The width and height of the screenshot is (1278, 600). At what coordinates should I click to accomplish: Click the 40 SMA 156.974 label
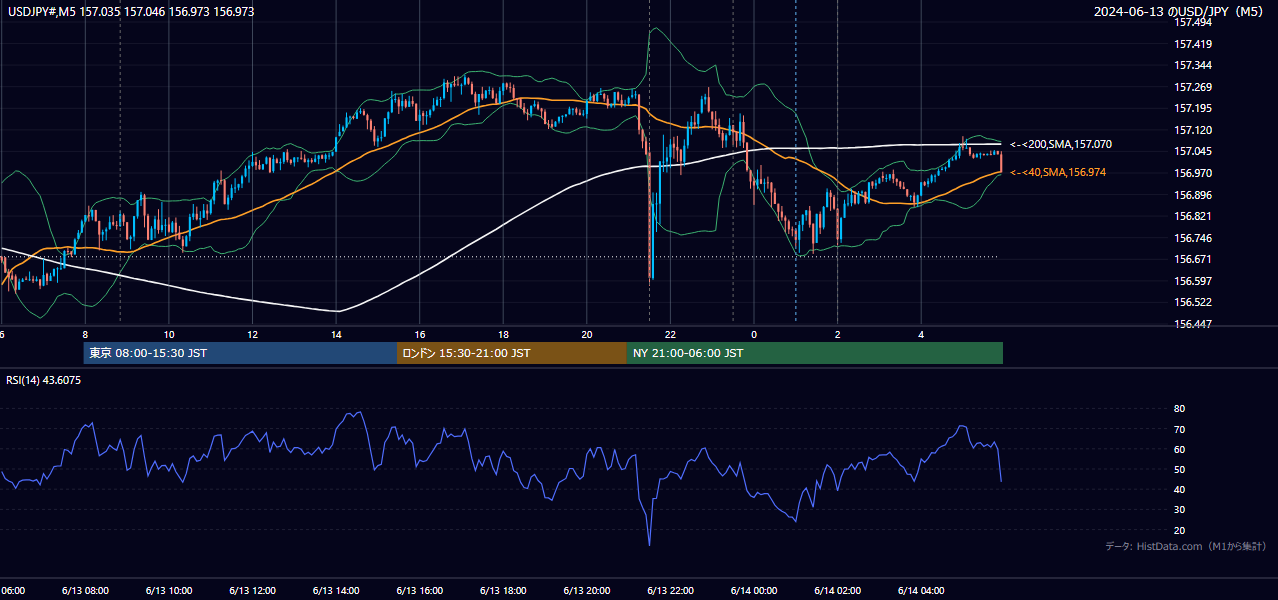coord(1058,173)
